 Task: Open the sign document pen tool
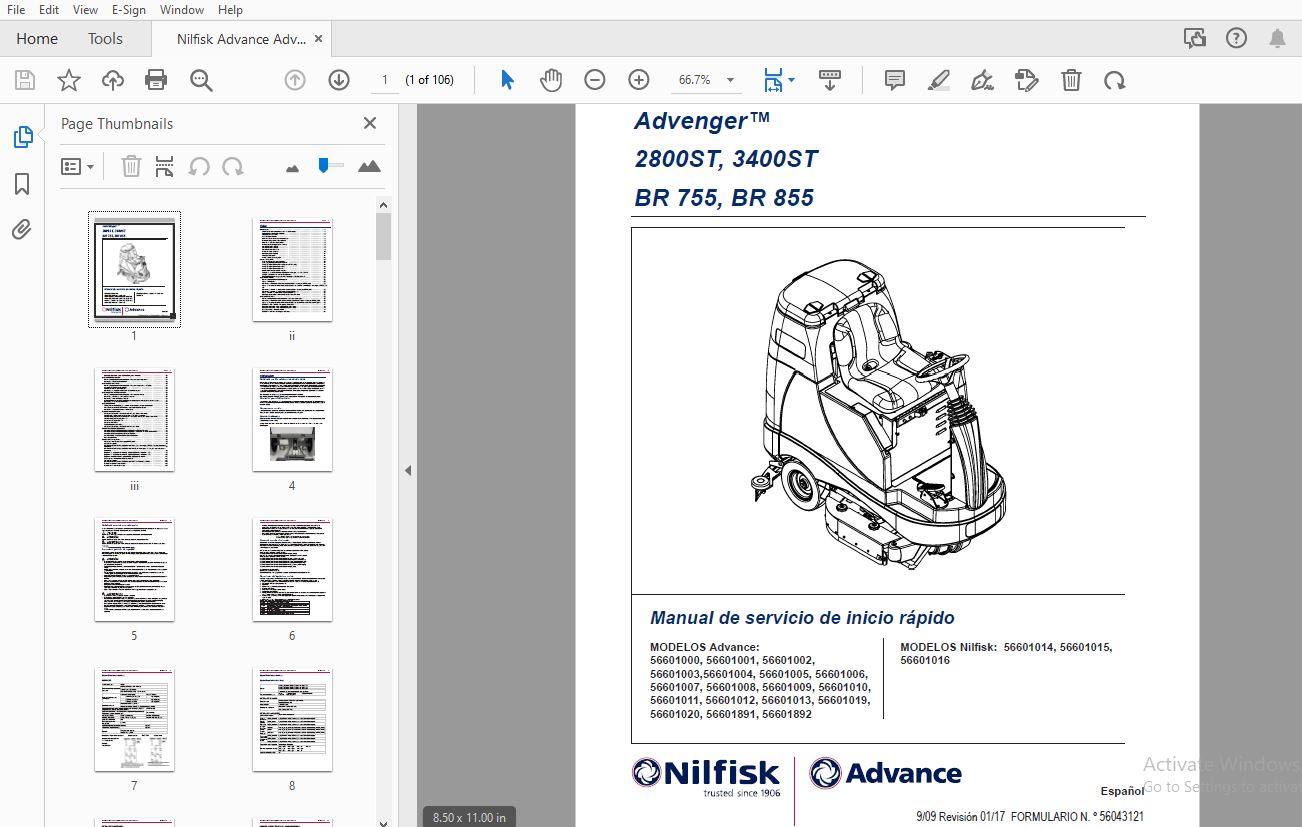[x=983, y=80]
